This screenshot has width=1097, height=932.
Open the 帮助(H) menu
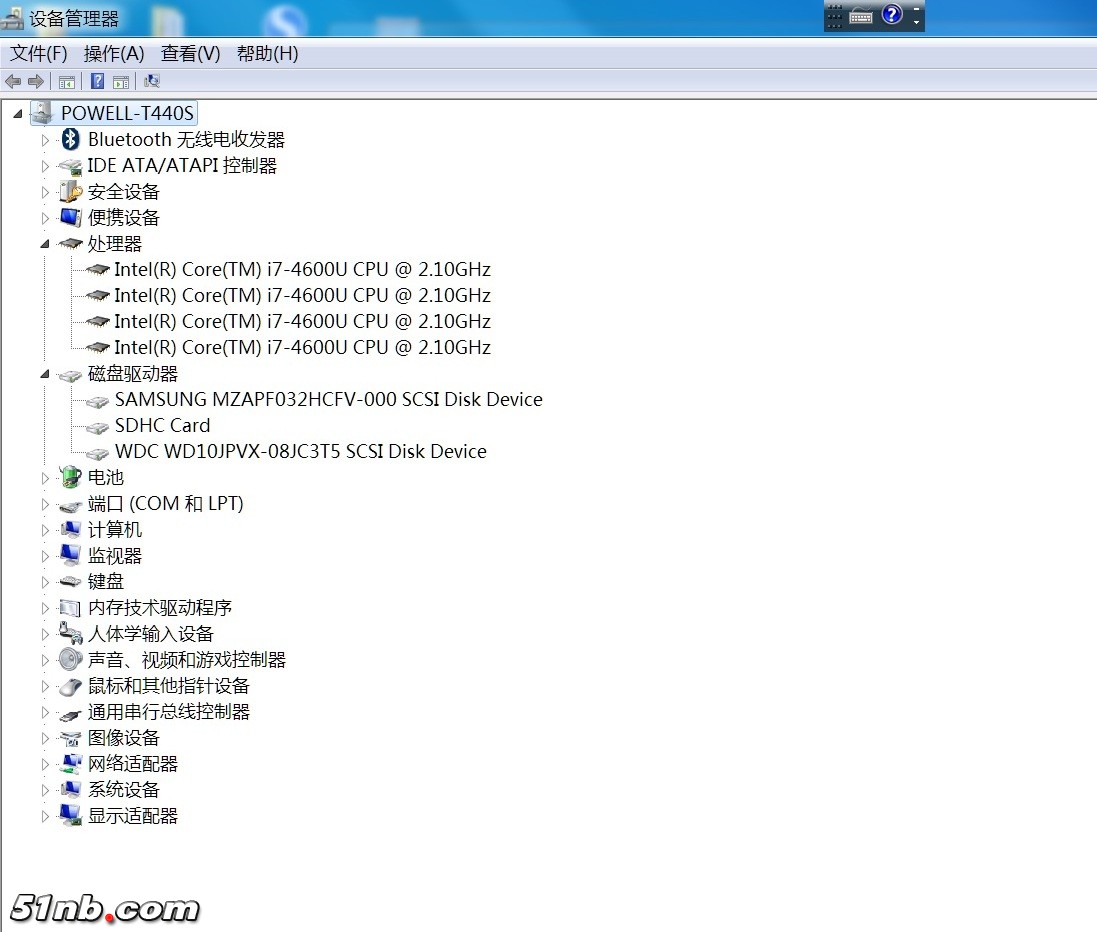(x=267, y=54)
